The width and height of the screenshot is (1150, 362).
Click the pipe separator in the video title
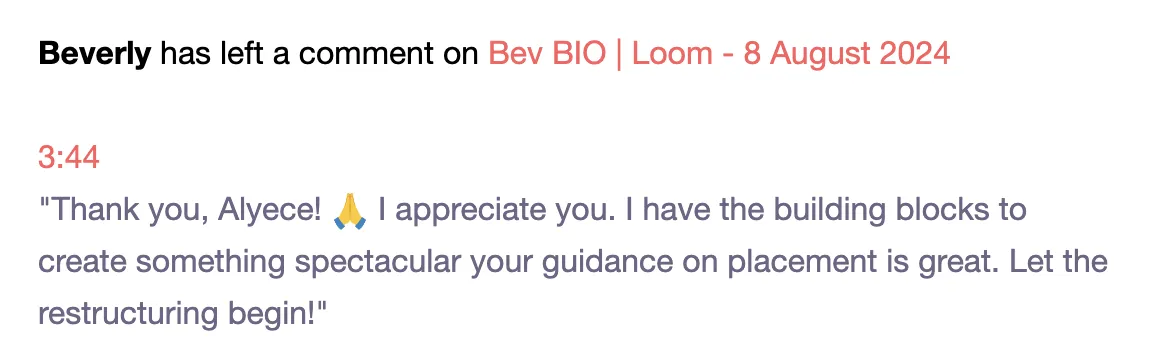pos(619,54)
